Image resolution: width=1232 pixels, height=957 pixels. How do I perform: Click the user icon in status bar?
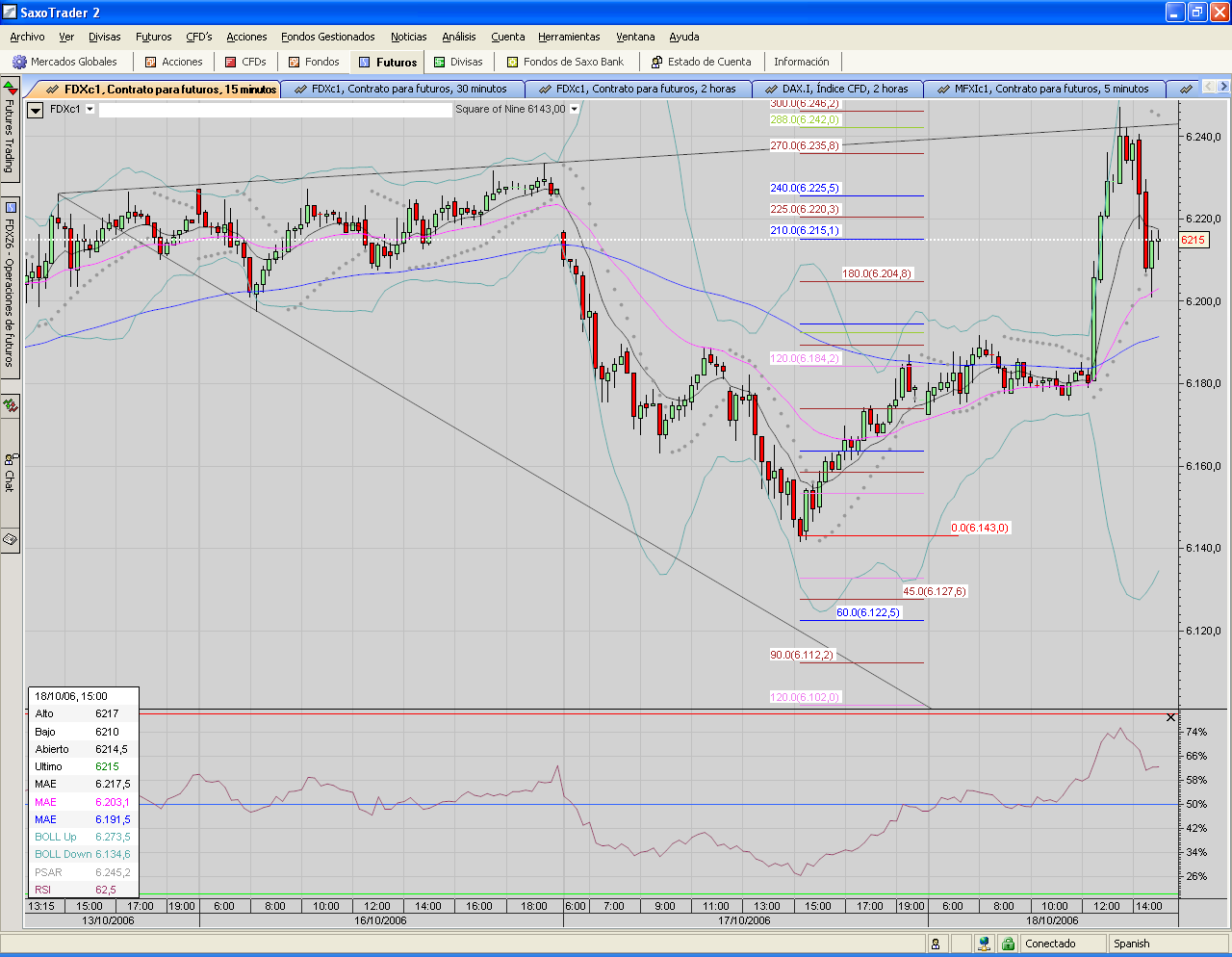coord(936,944)
